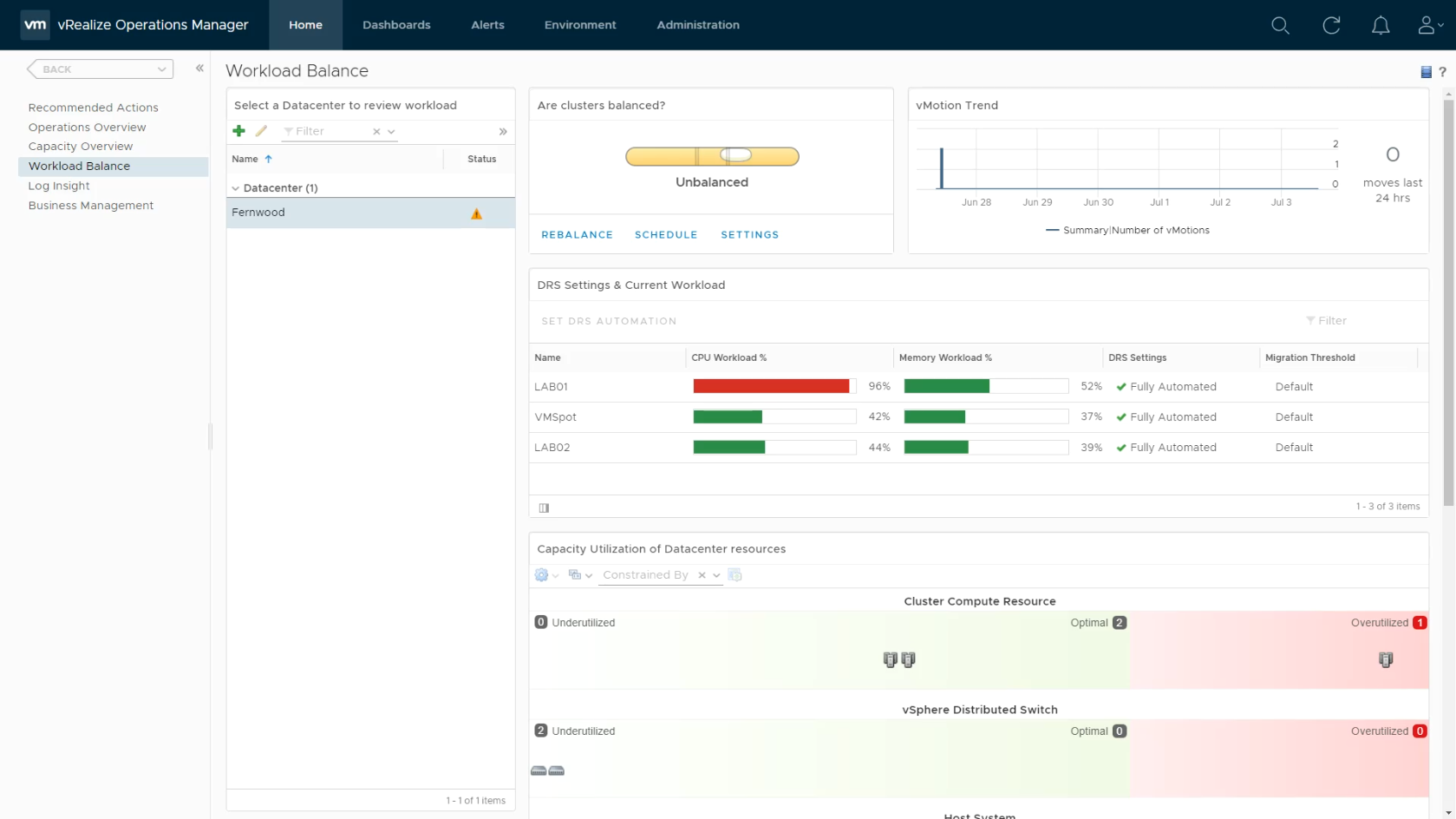
Task: Click the SCHEDULE link
Action: tap(666, 235)
